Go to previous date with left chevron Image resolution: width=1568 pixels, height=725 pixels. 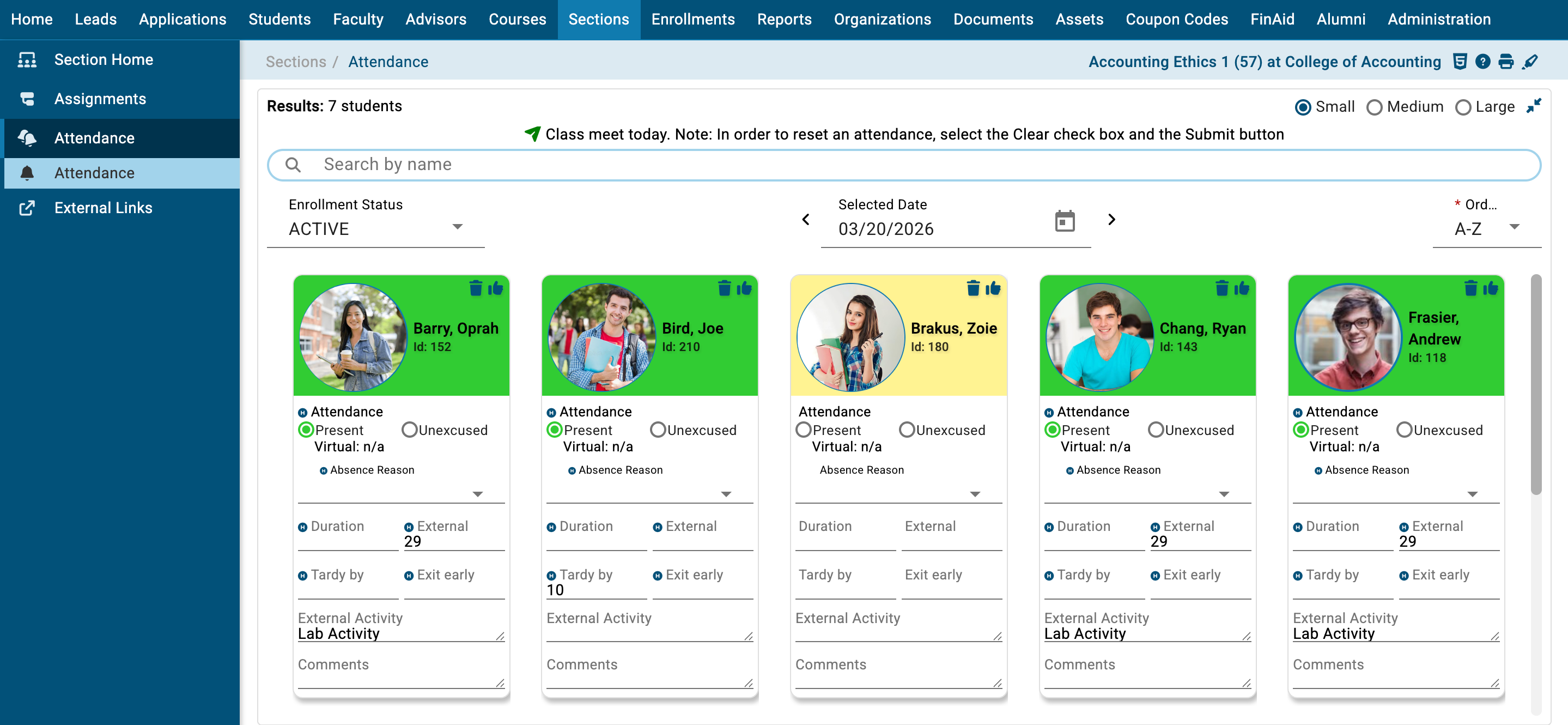[805, 219]
